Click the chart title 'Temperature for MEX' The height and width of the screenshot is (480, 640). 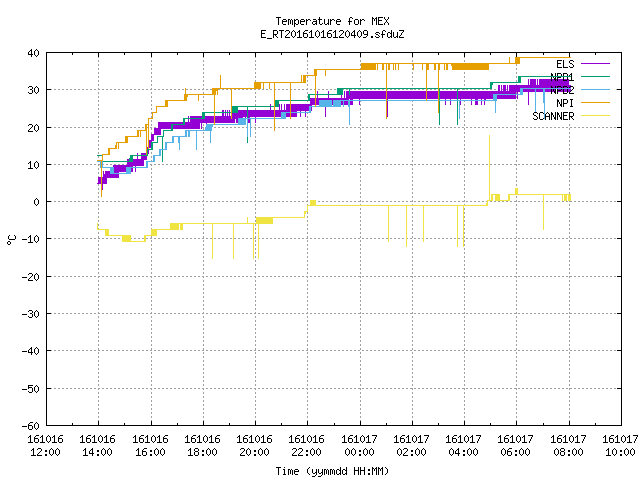[x=332, y=21]
